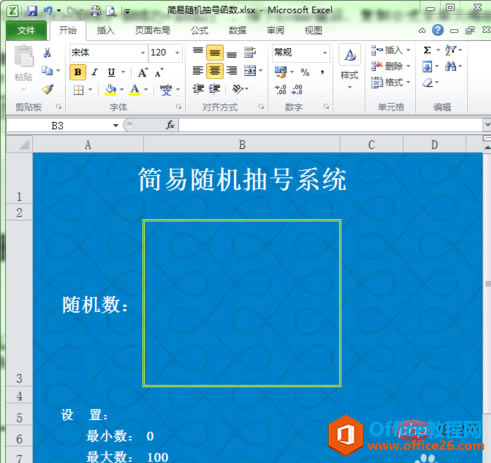491x463 pixels.
Task: Click the Decrease Decimal icon
Action: [x=297, y=89]
